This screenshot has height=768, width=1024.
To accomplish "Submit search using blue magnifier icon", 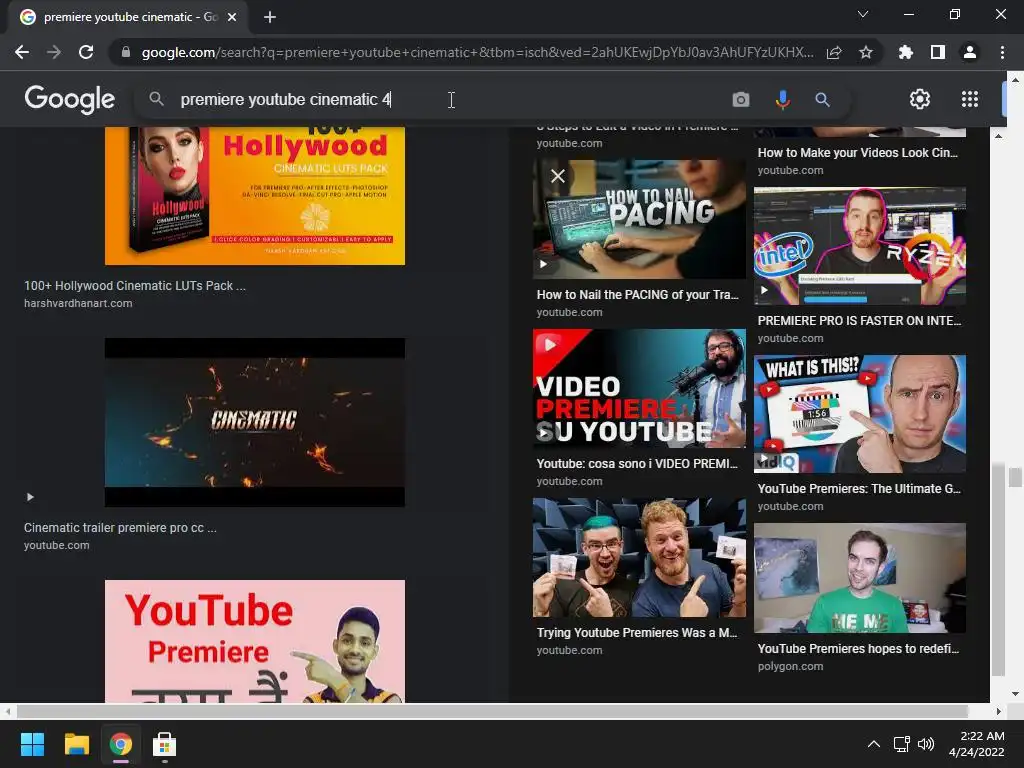I will 822,99.
